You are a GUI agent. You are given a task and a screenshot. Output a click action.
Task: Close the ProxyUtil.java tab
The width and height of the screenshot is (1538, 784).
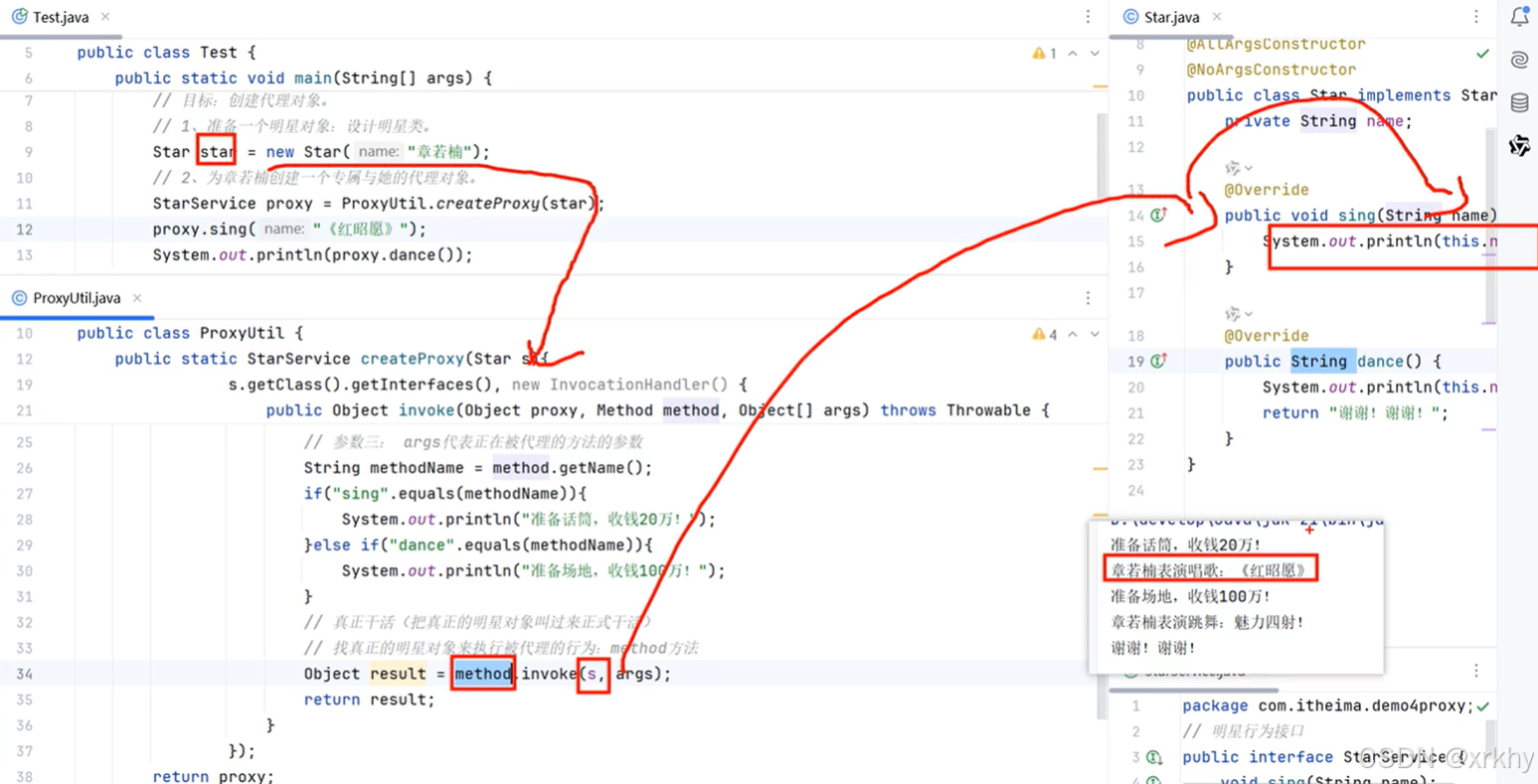[137, 298]
